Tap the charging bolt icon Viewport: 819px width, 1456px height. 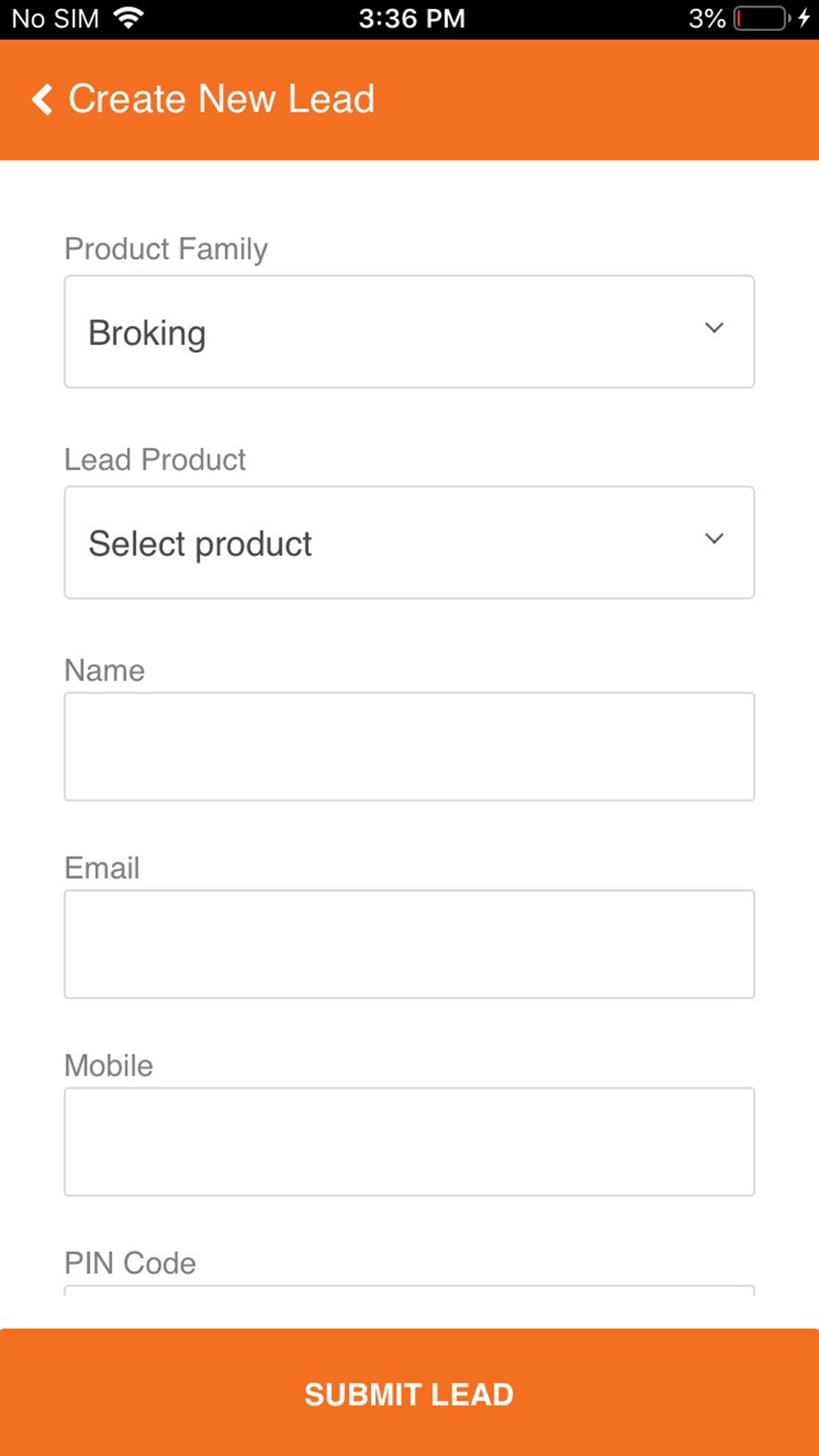pyautogui.click(x=803, y=18)
